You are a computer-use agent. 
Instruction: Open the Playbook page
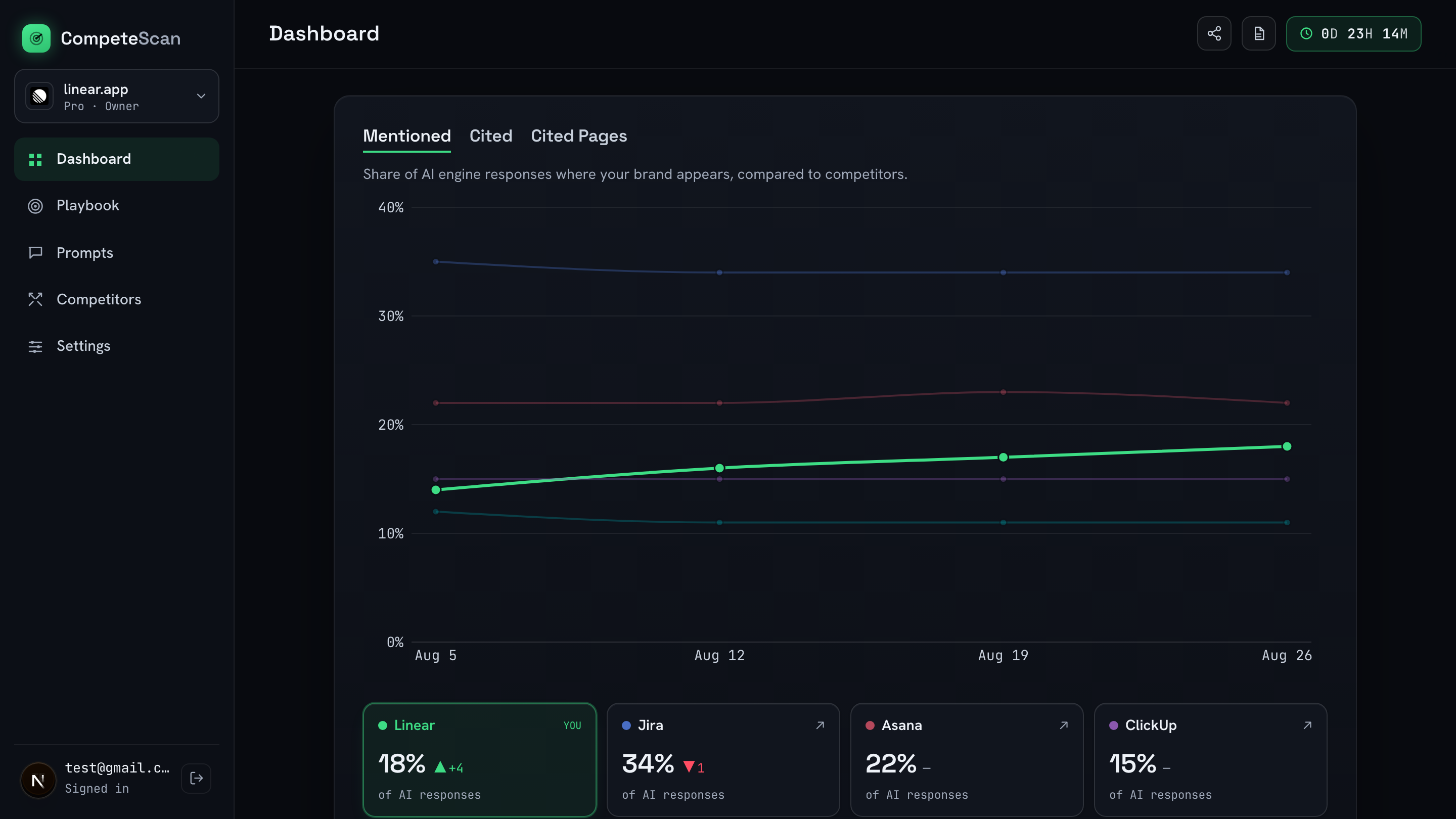[x=116, y=206]
